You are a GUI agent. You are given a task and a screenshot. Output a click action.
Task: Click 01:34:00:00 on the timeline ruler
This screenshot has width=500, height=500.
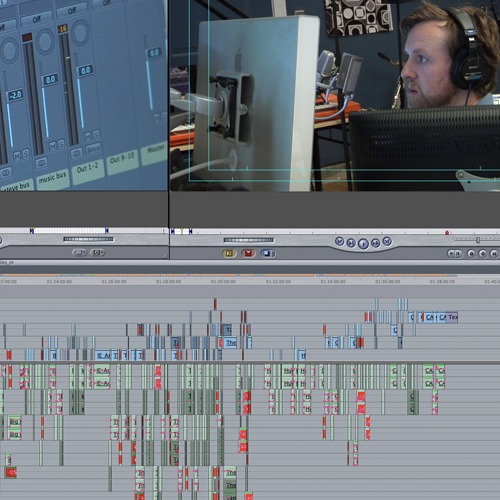coord(333,282)
